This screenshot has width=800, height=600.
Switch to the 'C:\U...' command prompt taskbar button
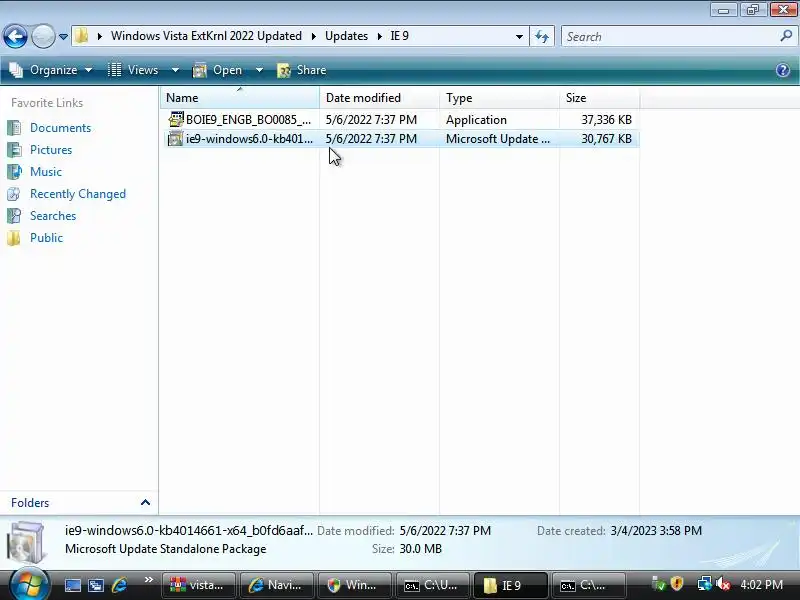[x=432, y=585]
